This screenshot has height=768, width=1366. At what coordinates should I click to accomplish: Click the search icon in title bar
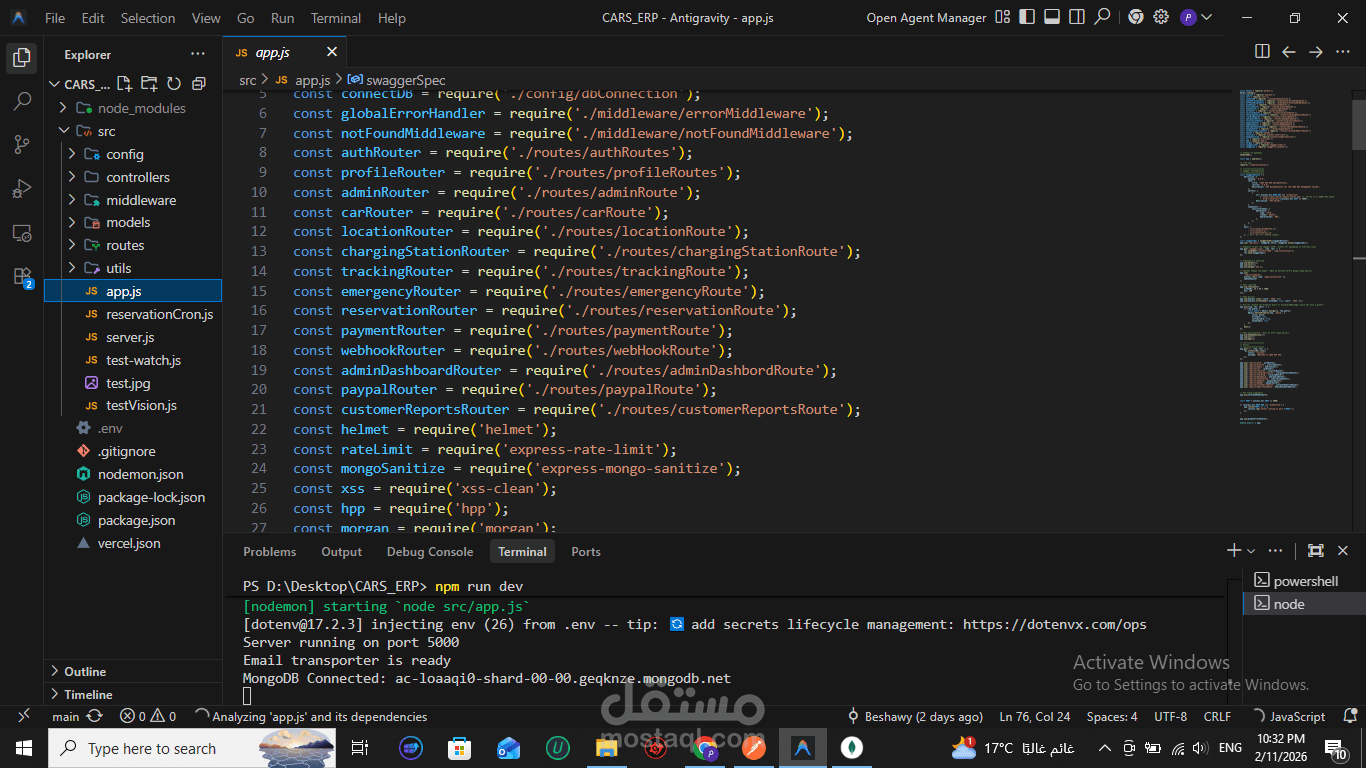point(1102,17)
